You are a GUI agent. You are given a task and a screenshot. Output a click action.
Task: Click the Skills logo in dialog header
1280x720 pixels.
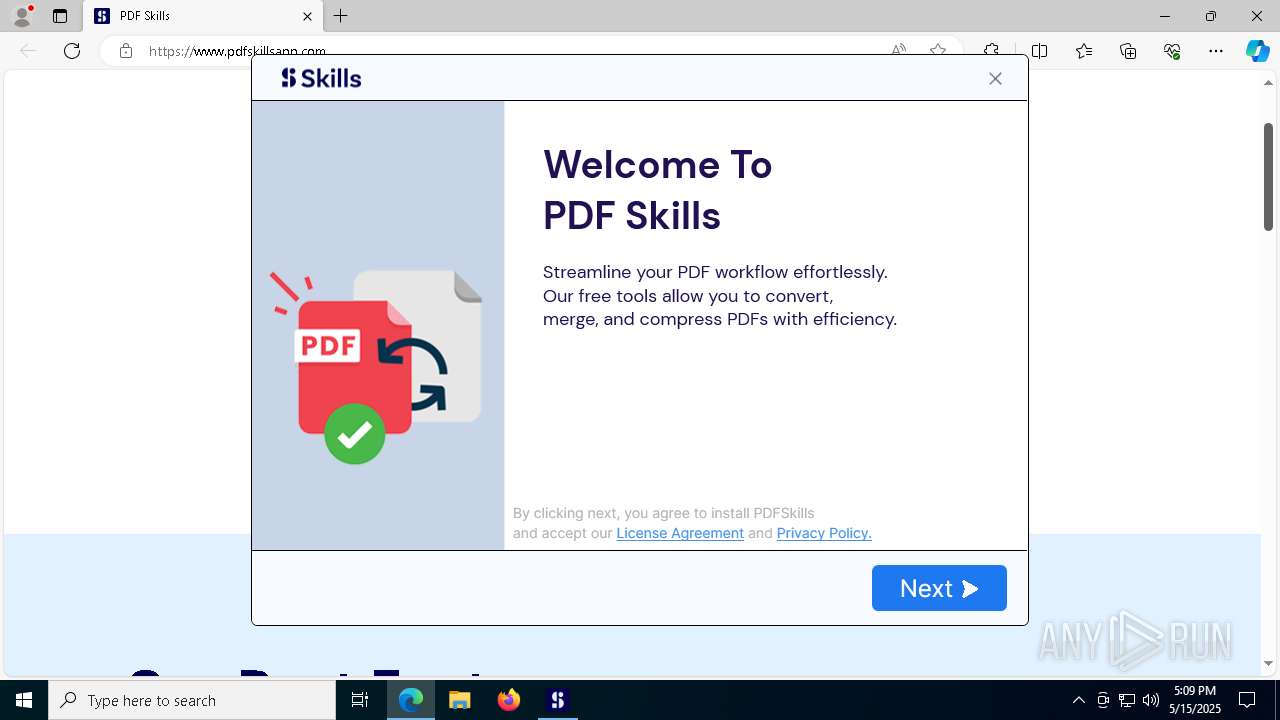(321, 78)
